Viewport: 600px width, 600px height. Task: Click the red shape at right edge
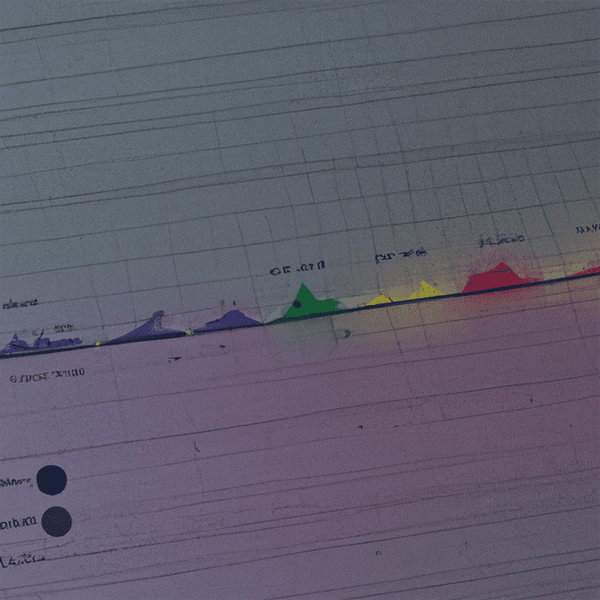tap(588, 270)
